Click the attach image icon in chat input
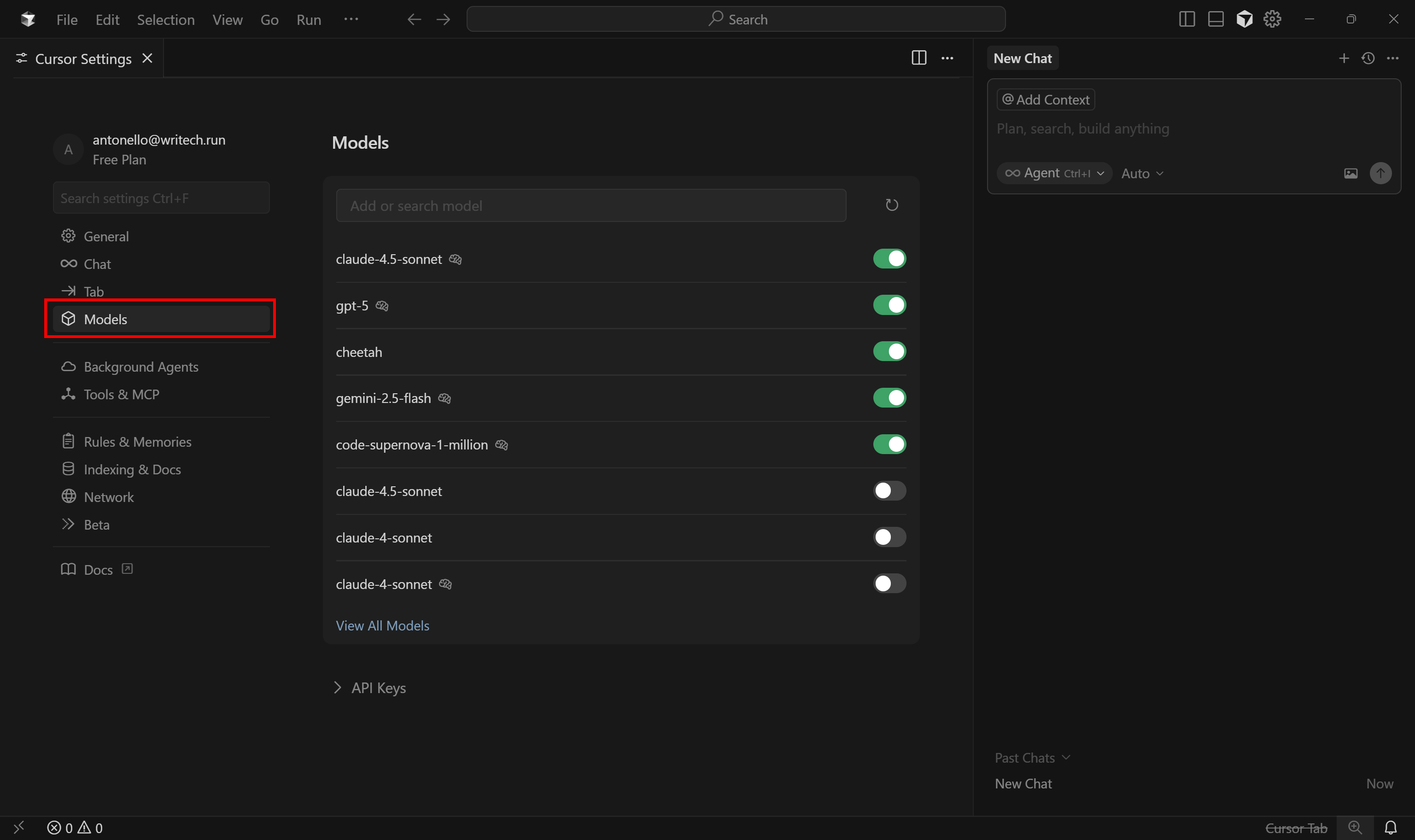This screenshot has height=840, width=1415. click(1351, 173)
